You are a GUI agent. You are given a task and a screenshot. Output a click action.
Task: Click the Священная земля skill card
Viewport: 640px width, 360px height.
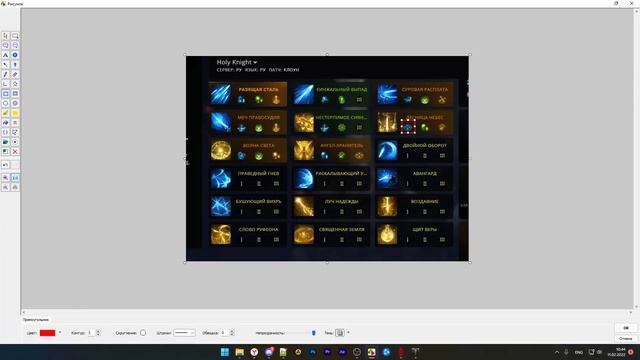[331, 234]
